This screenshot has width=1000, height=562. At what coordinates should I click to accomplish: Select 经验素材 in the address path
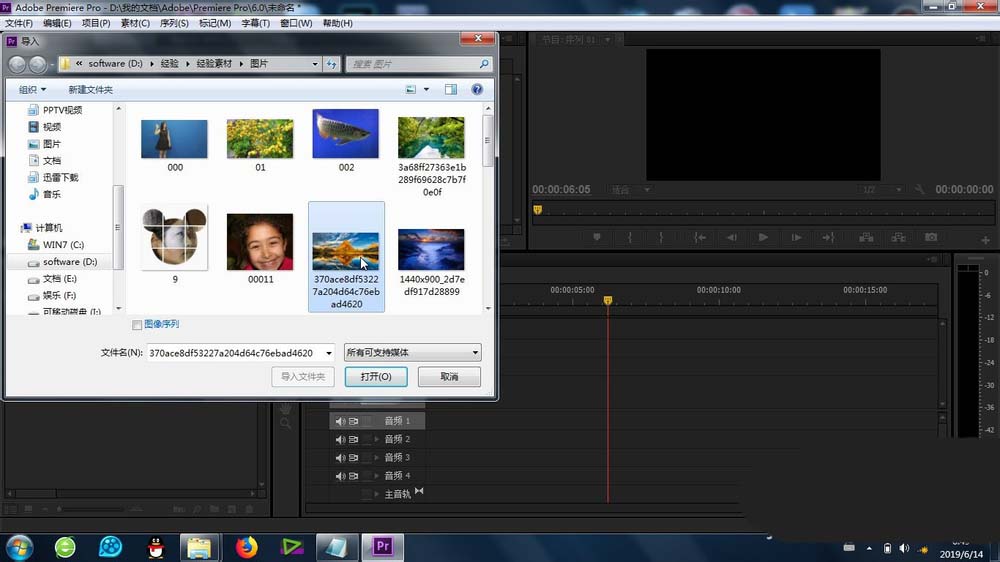214,64
